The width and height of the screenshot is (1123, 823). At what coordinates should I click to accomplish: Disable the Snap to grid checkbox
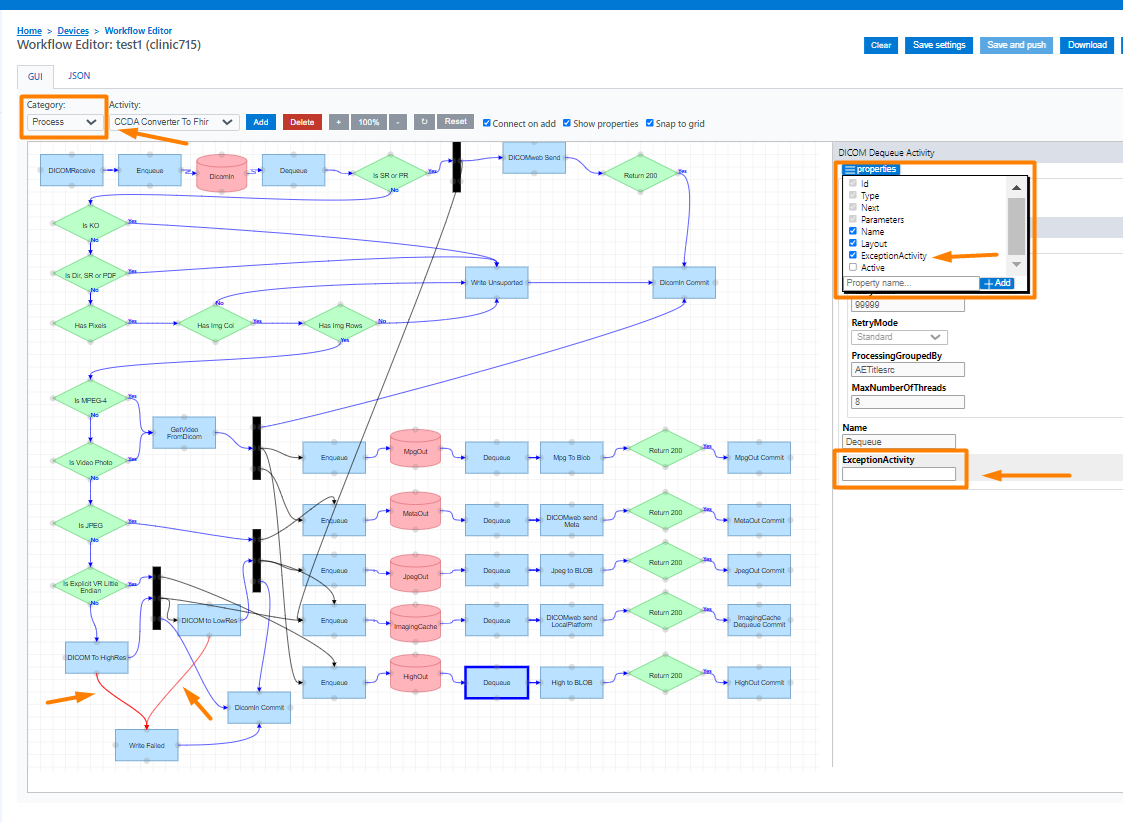click(650, 124)
